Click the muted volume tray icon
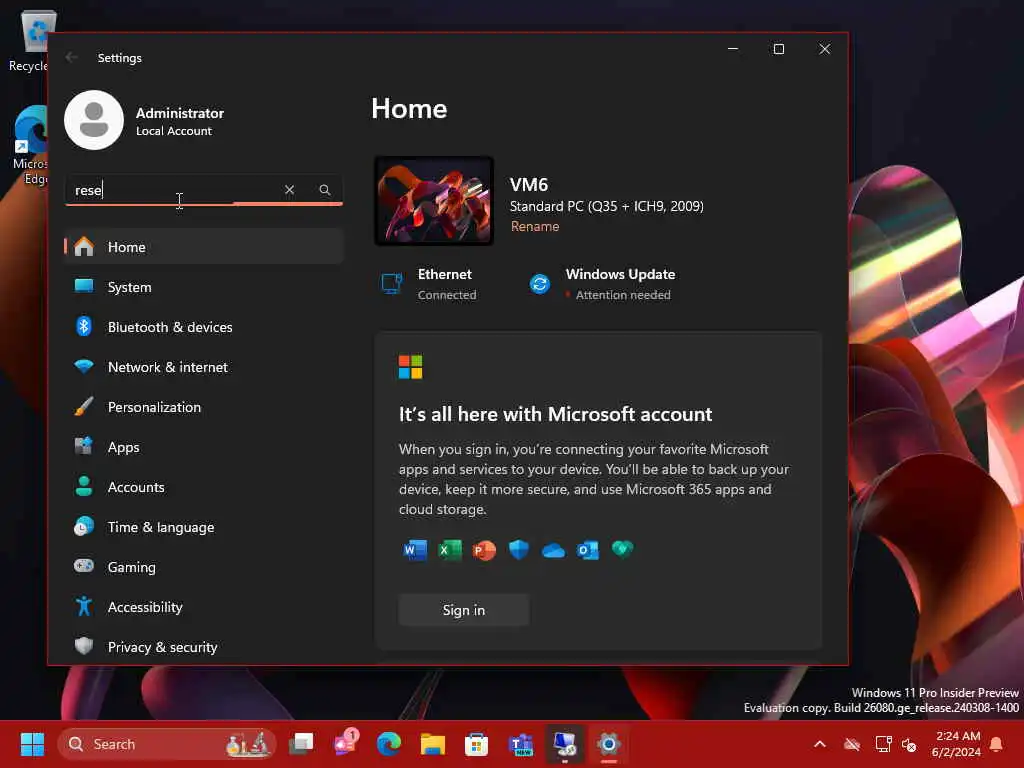 (x=909, y=744)
